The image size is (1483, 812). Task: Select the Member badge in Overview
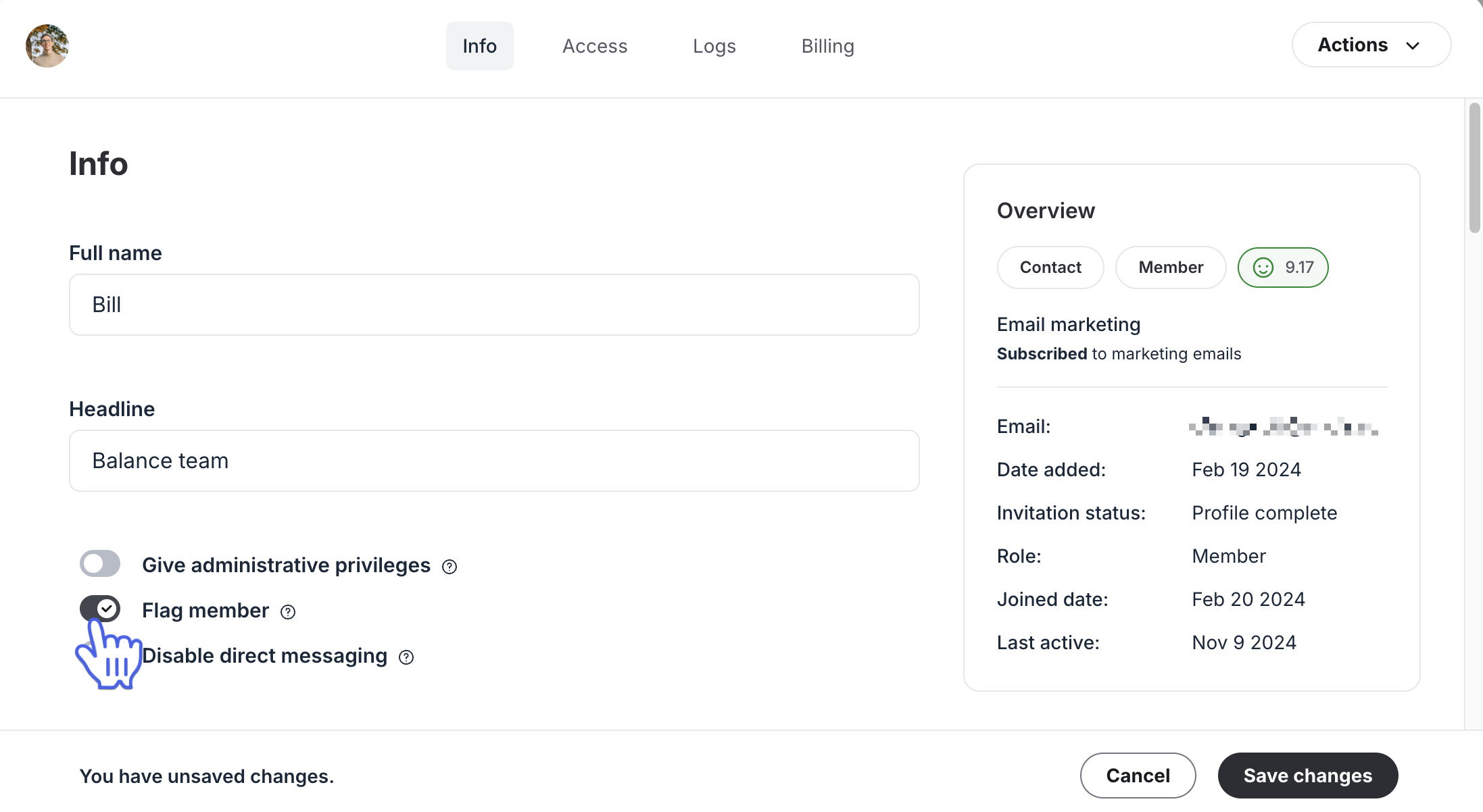click(x=1170, y=267)
